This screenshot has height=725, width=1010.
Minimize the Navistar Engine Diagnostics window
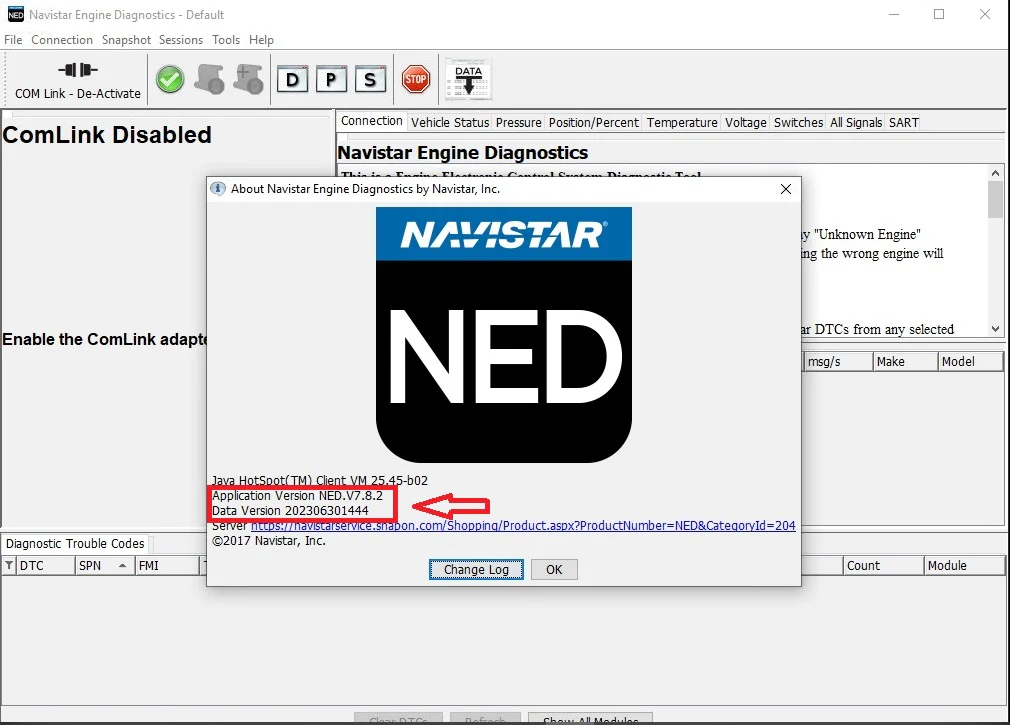[894, 14]
